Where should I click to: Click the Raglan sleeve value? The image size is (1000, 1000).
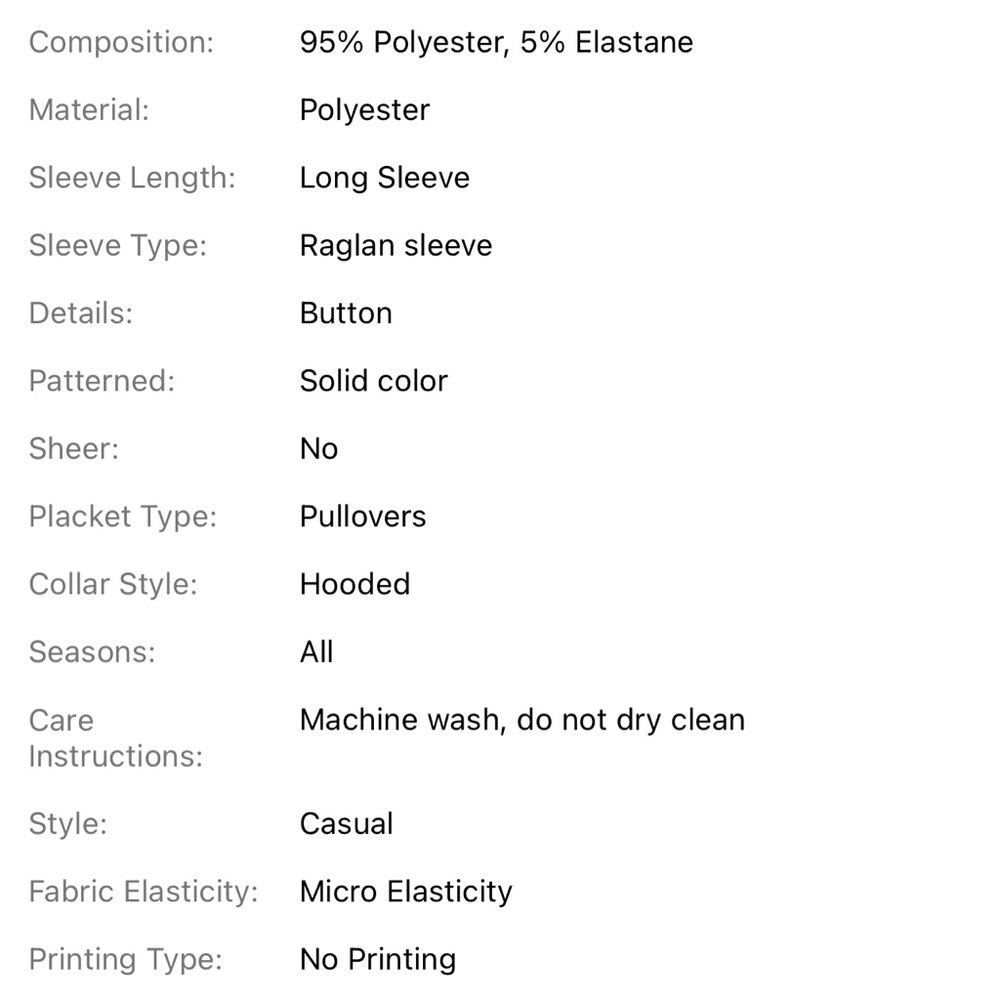396,246
